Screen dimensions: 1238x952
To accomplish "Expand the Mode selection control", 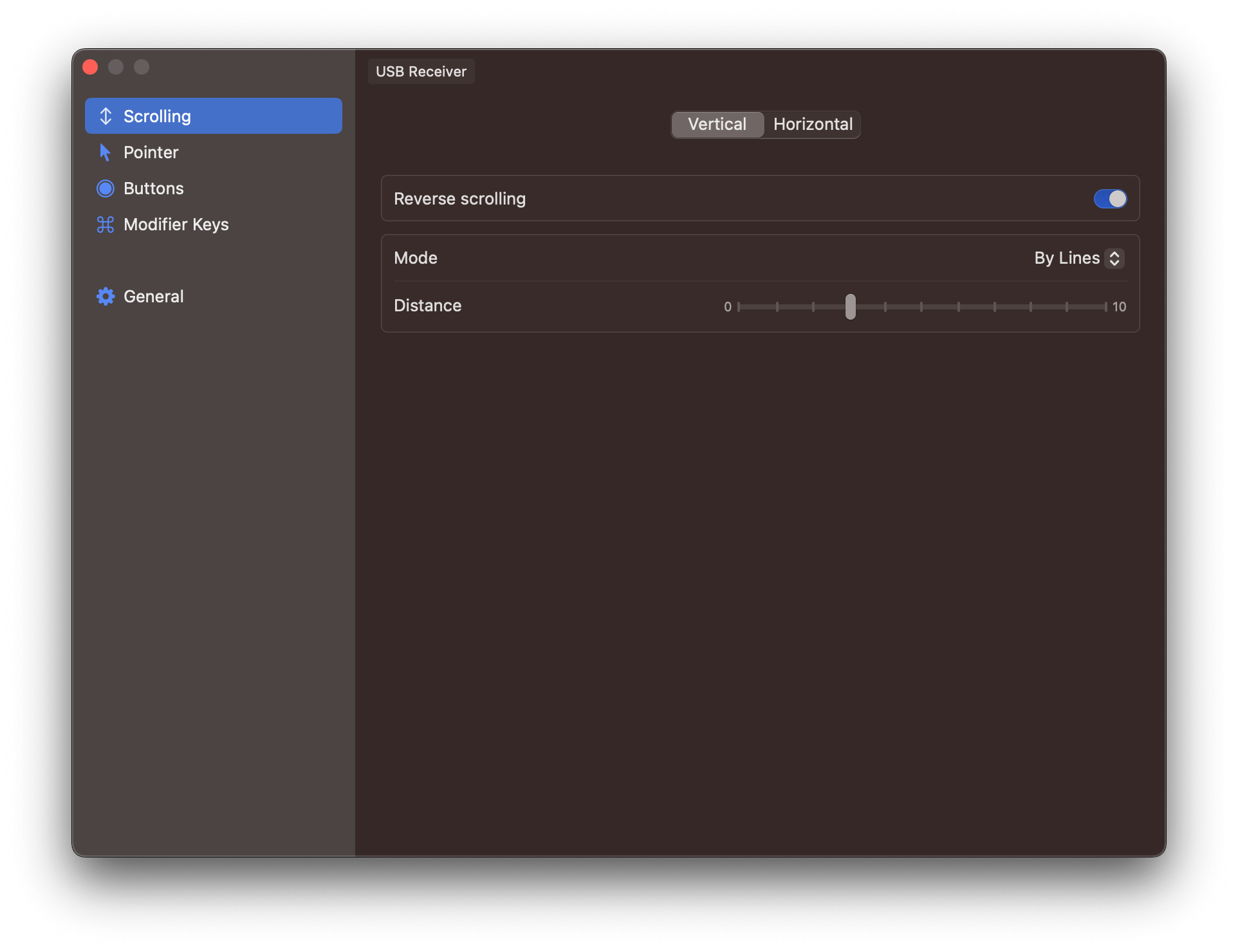I will (1114, 258).
